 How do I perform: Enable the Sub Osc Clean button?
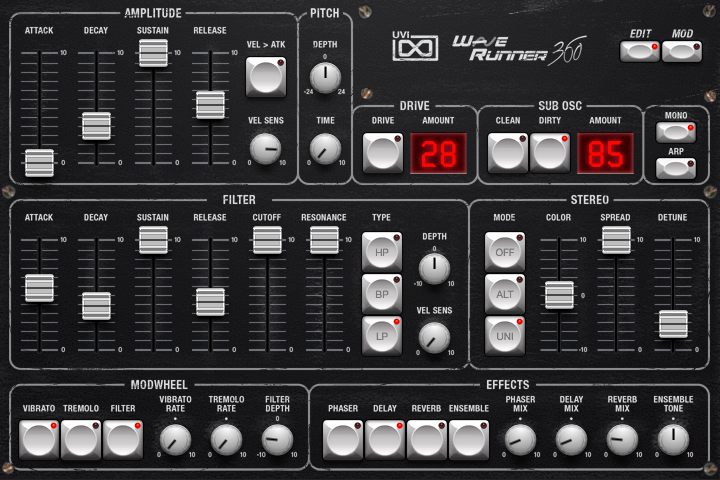pos(507,153)
